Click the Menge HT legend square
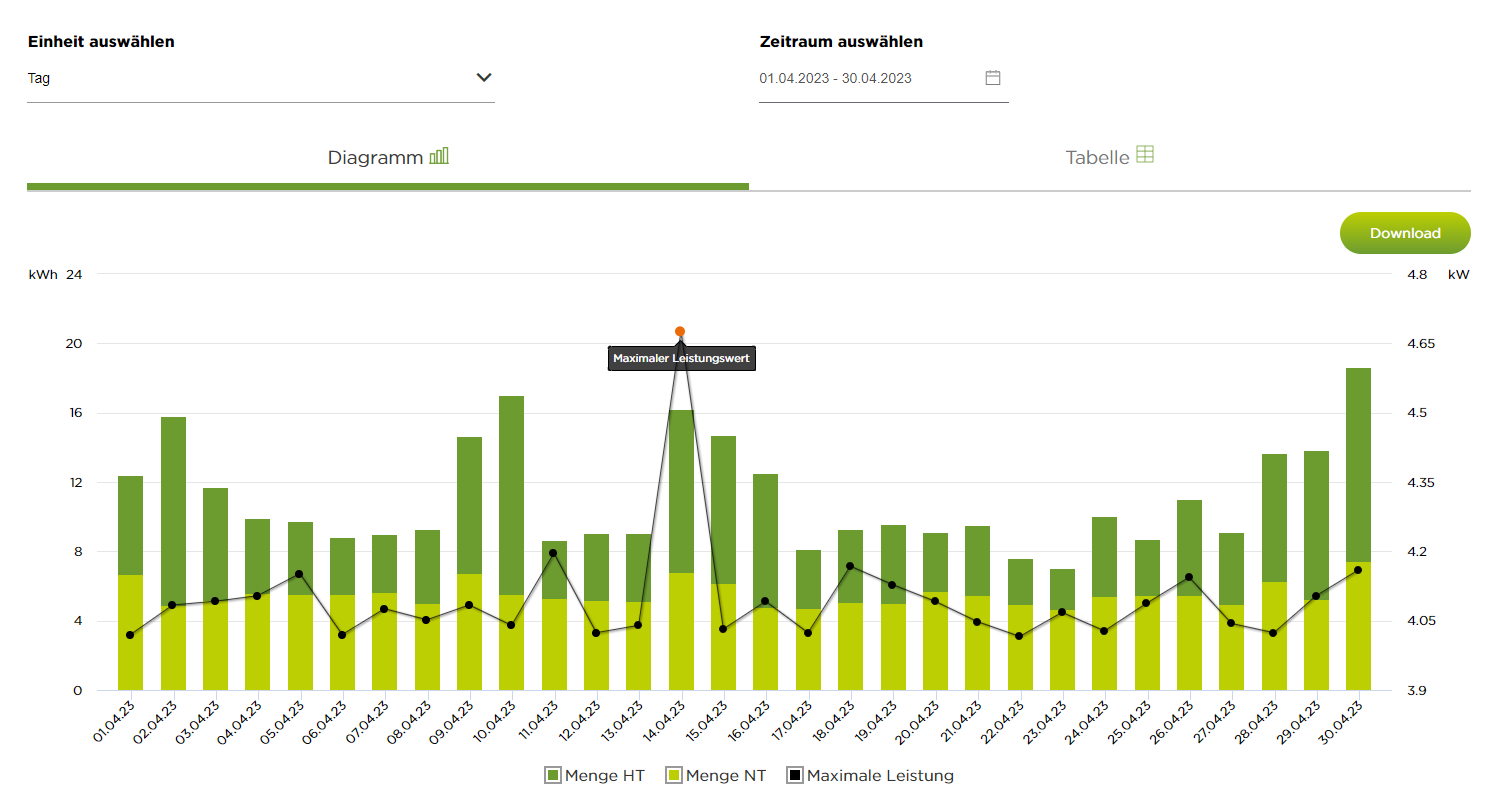Viewport: 1506px width, 799px height. click(553, 775)
